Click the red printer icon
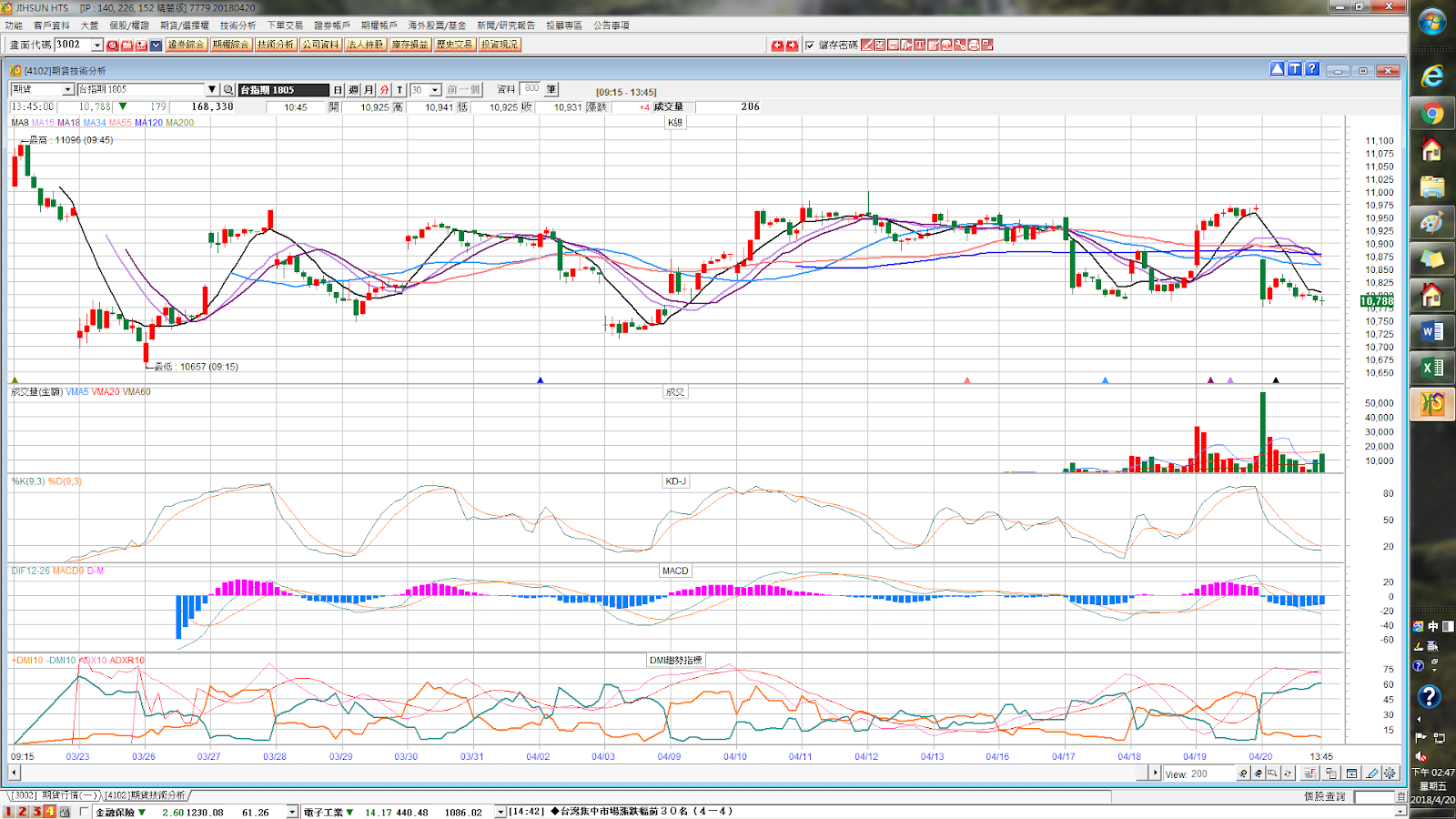Screen dimensions: 1456x819 974,45
